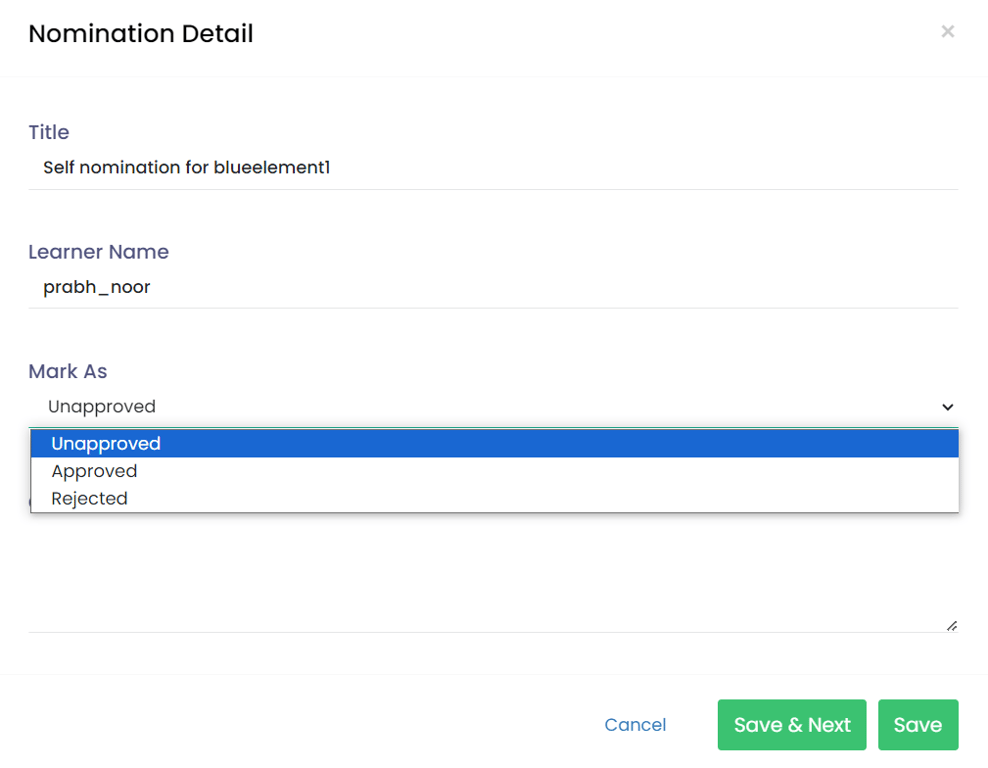Click the comment box resize handle
The width and height of the screenshot is (988, 768).
click(951, 626)
